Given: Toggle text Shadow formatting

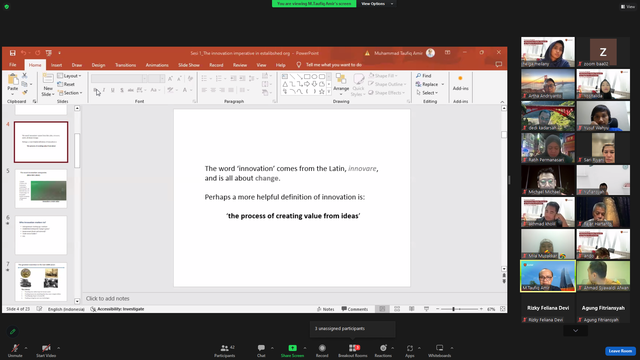Looking at the screenshot, I should (122, 90).
